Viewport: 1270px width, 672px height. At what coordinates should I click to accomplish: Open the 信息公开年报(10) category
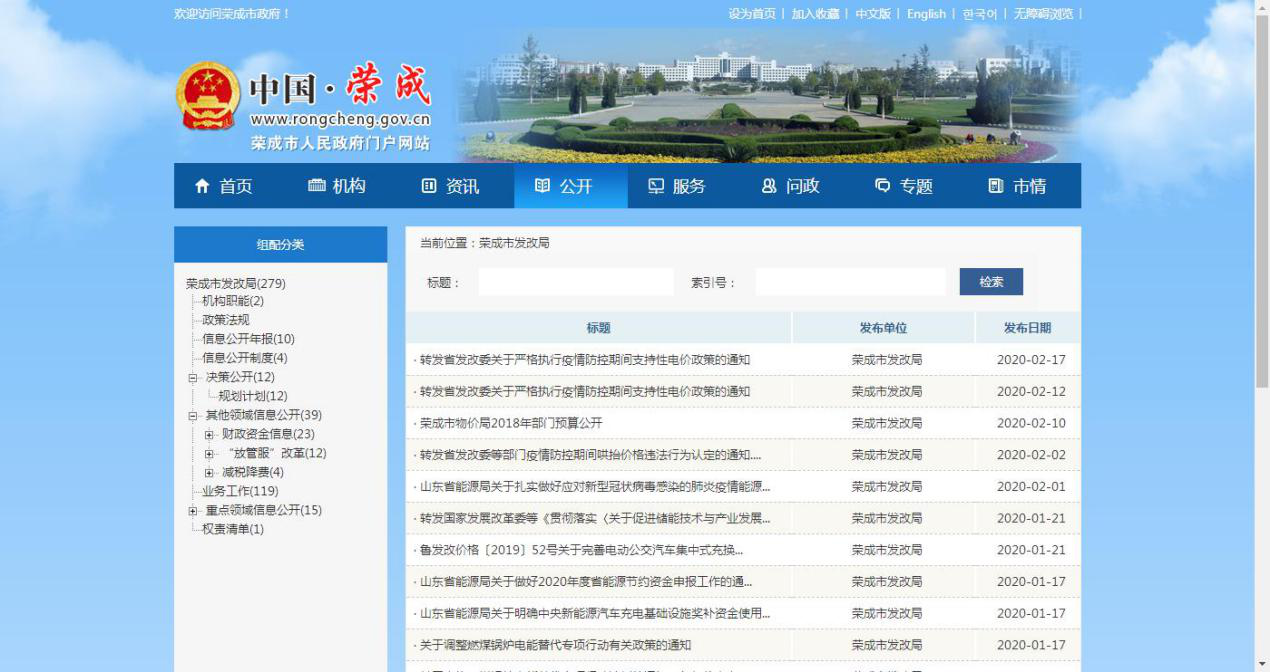[x=248, y=339]
